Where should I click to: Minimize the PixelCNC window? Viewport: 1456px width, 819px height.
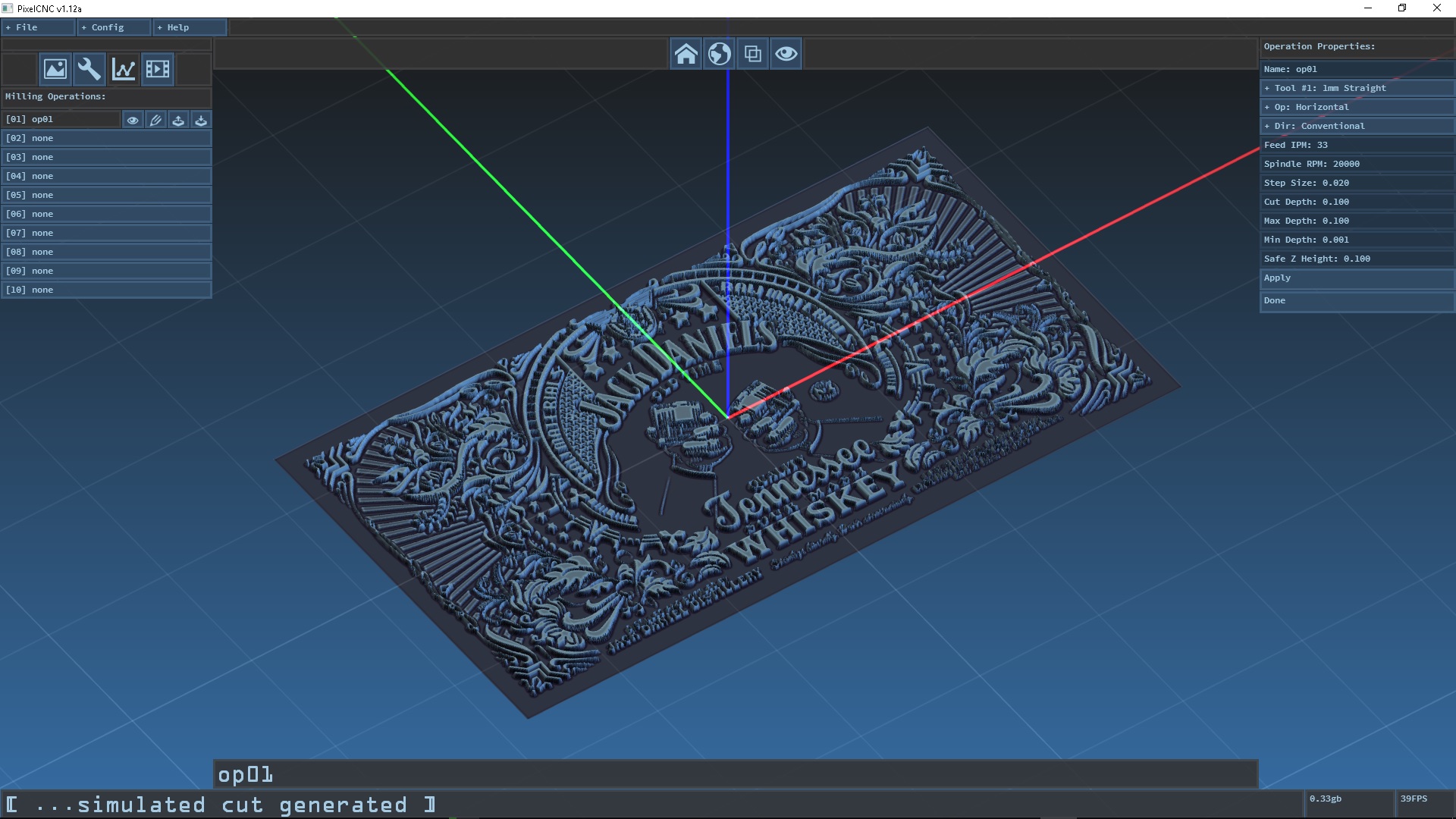pyautogui.click(x=1368, y=8)
